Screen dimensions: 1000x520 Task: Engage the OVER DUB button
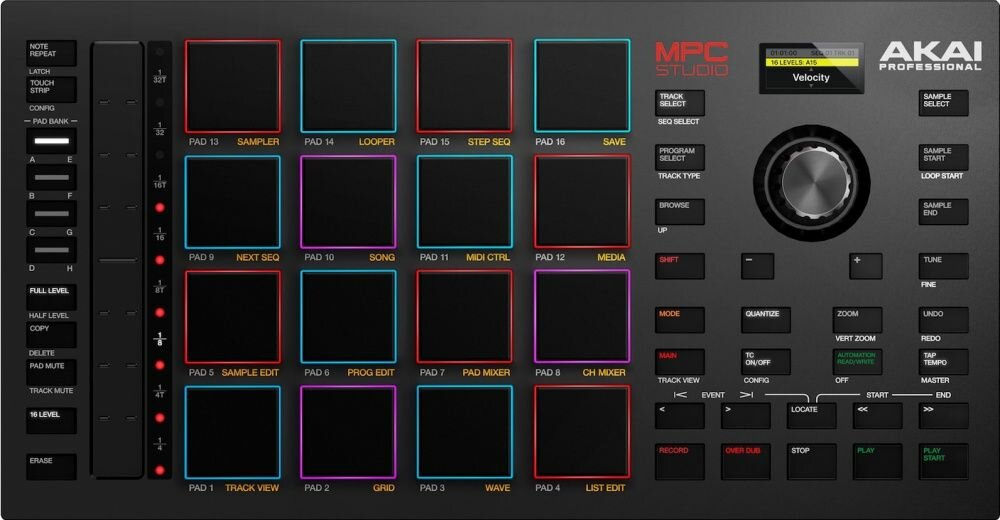click(746, 461)
